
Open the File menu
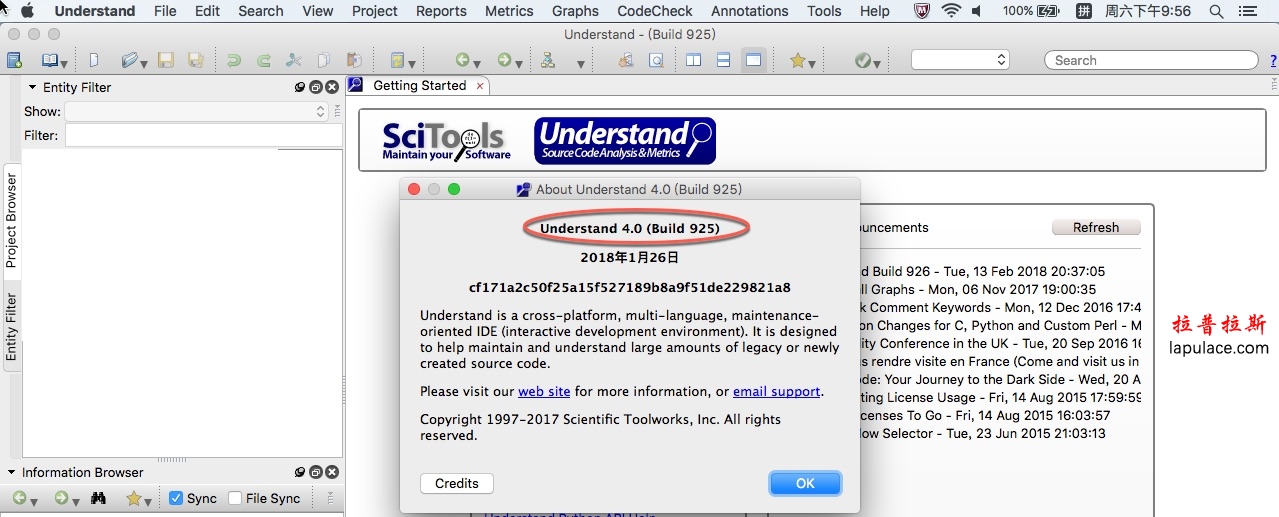coord(165,11)
